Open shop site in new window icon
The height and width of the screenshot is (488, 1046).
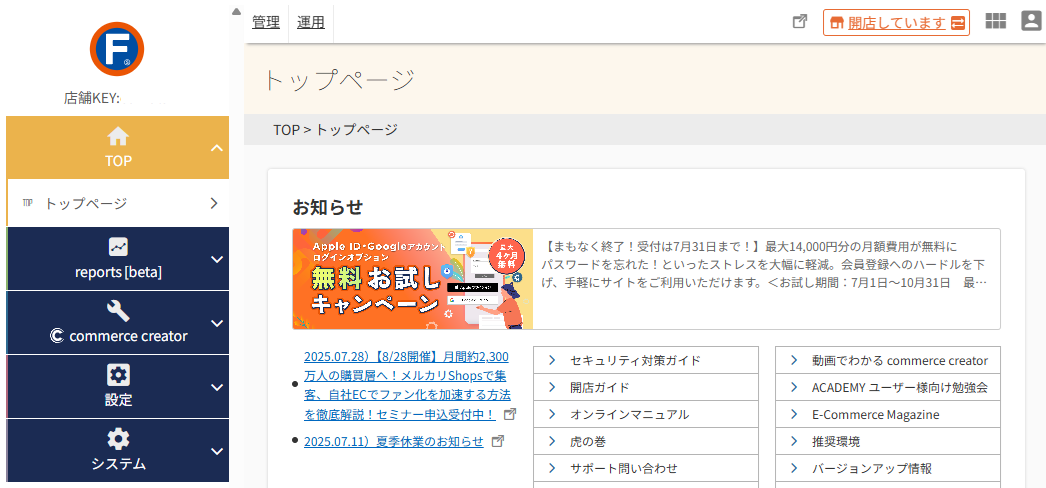coord(800,21)
